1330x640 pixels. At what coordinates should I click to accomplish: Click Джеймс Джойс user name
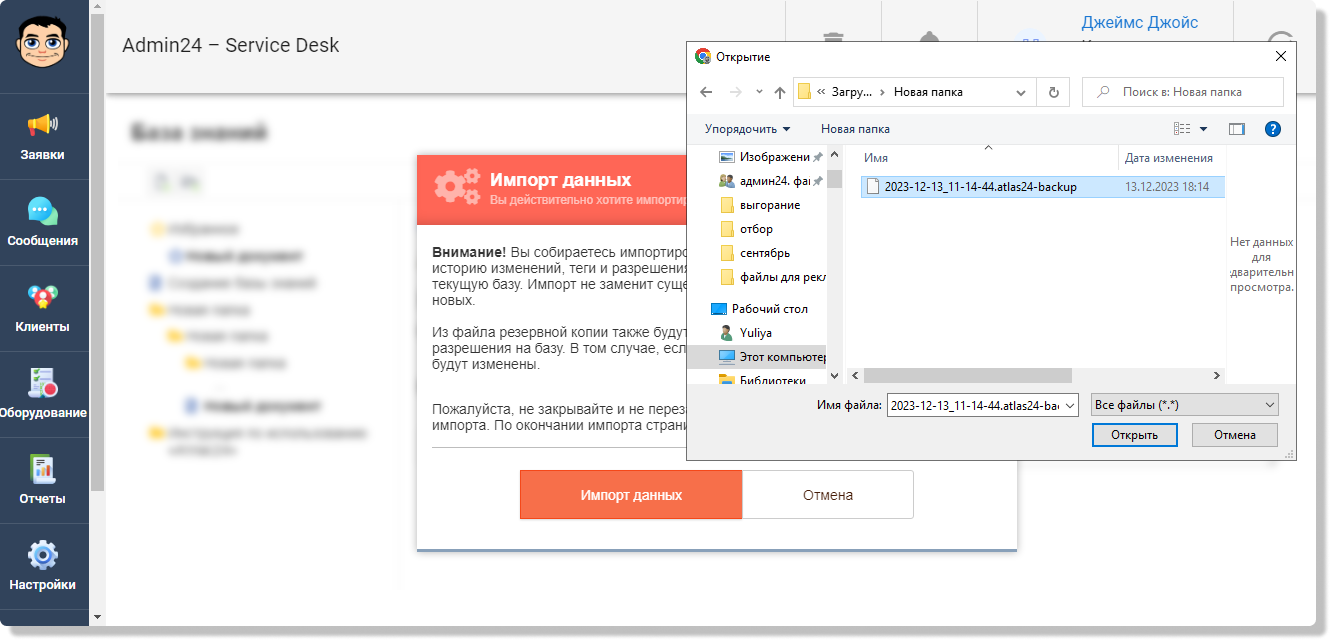(1139, 23)
